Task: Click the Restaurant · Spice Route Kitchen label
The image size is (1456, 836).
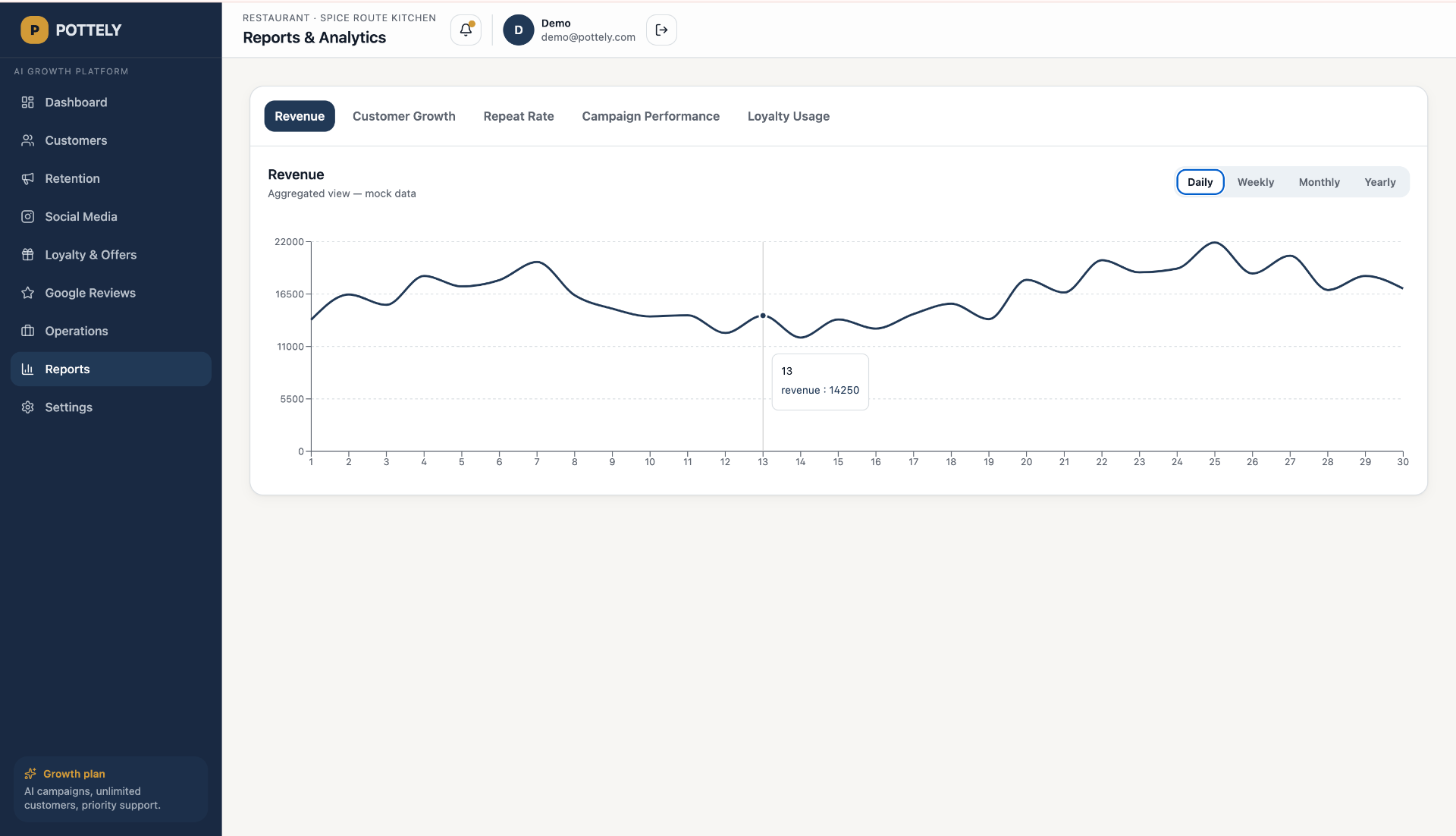Action: point(340,17)
